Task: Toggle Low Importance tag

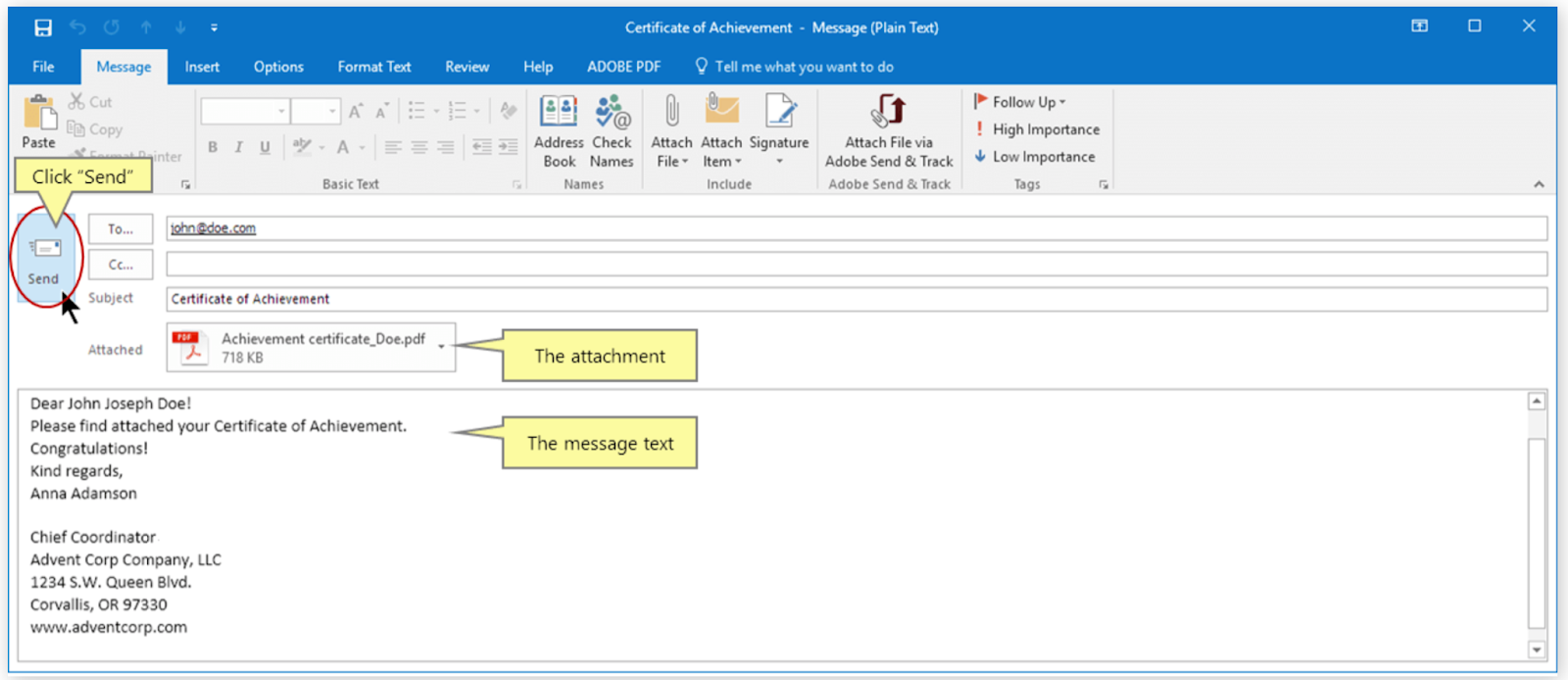Action: 1035,157
